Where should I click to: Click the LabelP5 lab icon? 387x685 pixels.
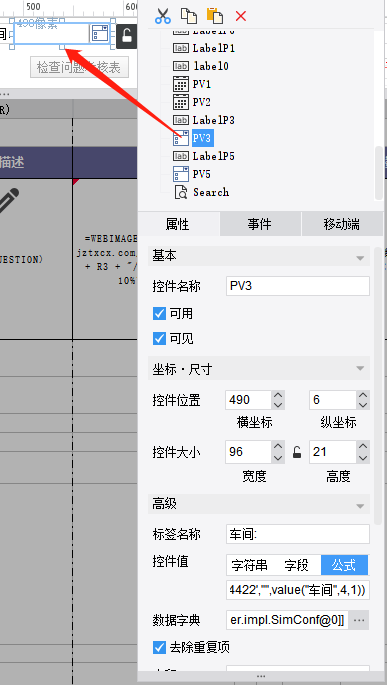pyautogui.click(x=180, y=156)
